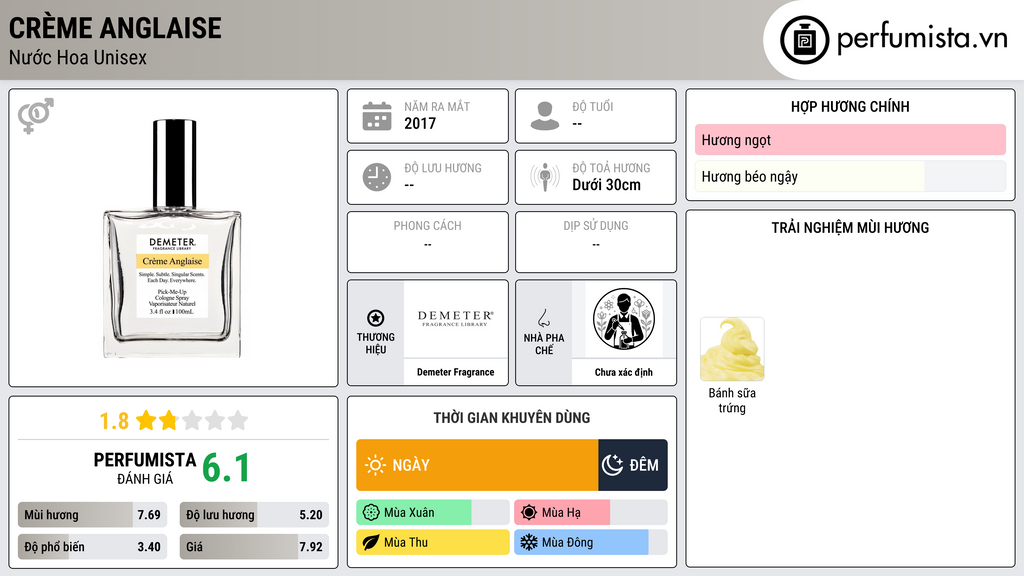The height and width of the screenshot is (576, 1024).
Task: Click the leaf icon for Mùa Thu
Action: pos(370,542)
